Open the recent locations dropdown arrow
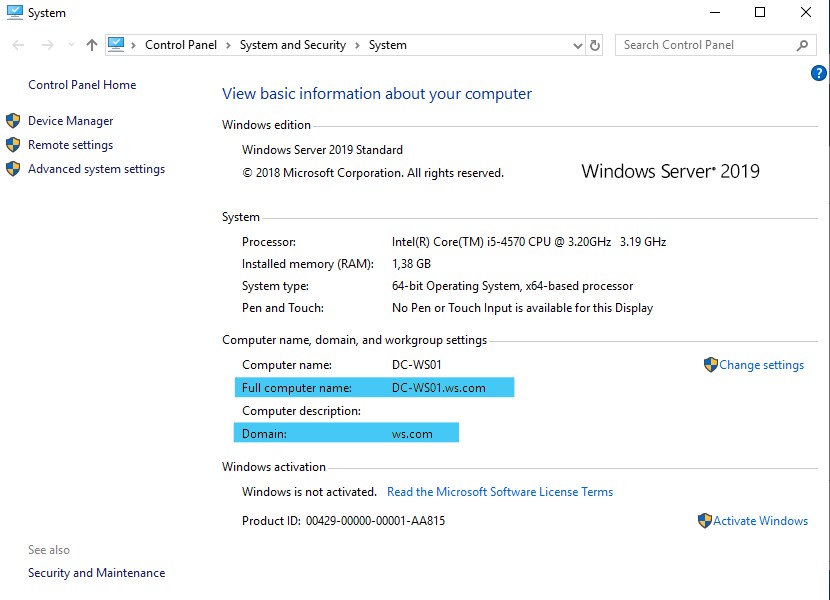The height and width of the screenshot is (600, 830). [x=71, y=45]
